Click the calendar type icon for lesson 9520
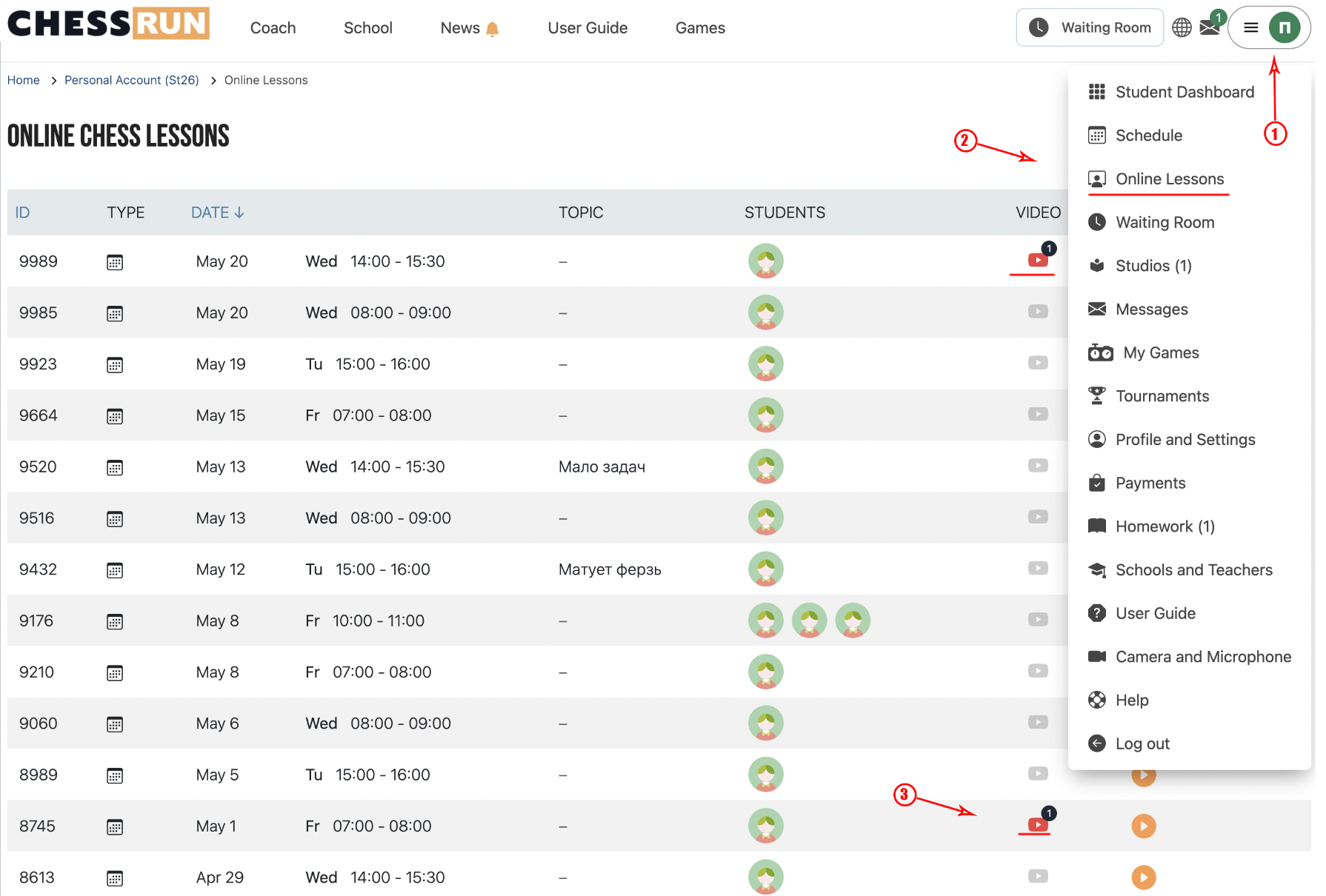The height and width of the screenshot is (896, 1326). coord(115,467)
